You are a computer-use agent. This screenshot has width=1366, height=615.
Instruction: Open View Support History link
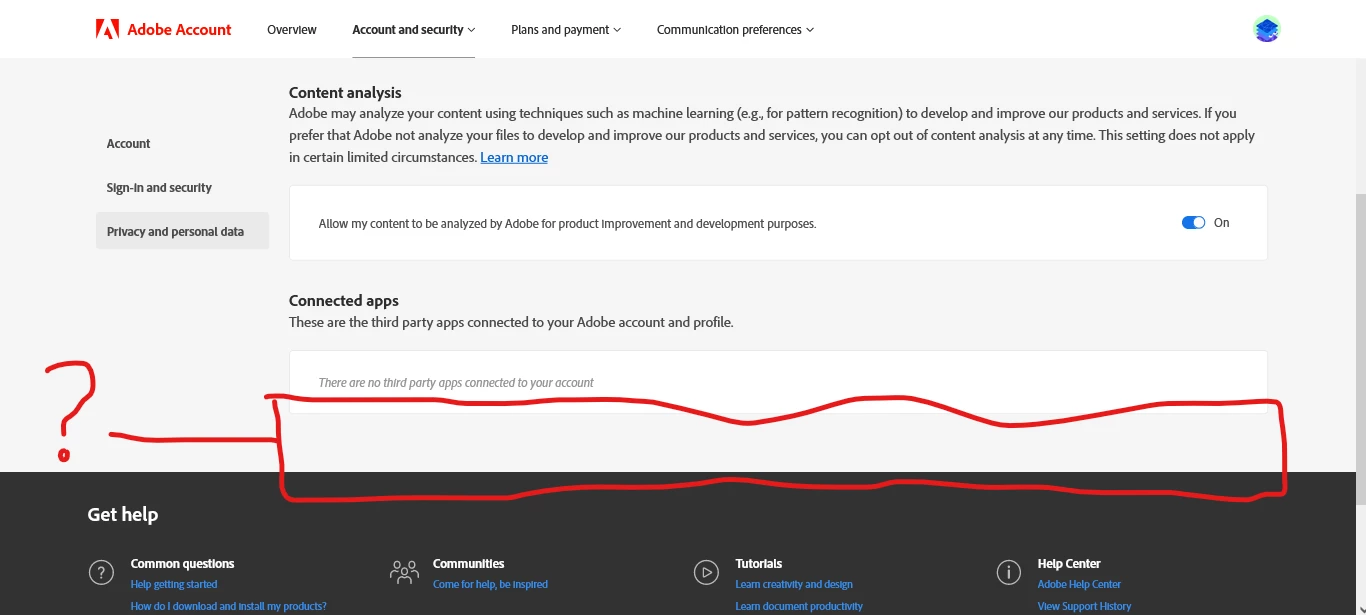[x=1084, y=606]
